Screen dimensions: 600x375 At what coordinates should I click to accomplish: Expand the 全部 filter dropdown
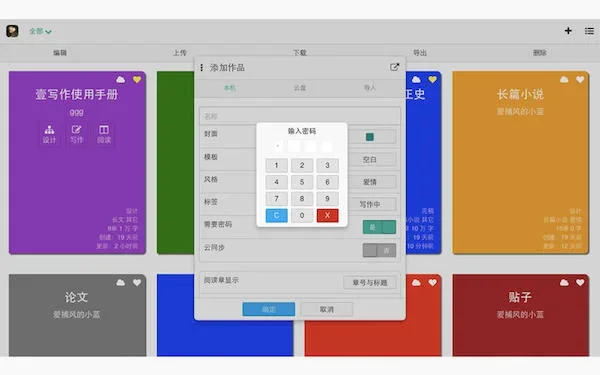click(x=40, y=31)
